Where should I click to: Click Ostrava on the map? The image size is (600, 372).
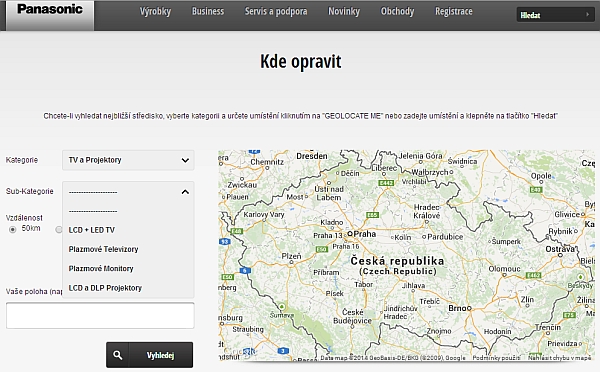pyautogui.click(x=560, y=249)
